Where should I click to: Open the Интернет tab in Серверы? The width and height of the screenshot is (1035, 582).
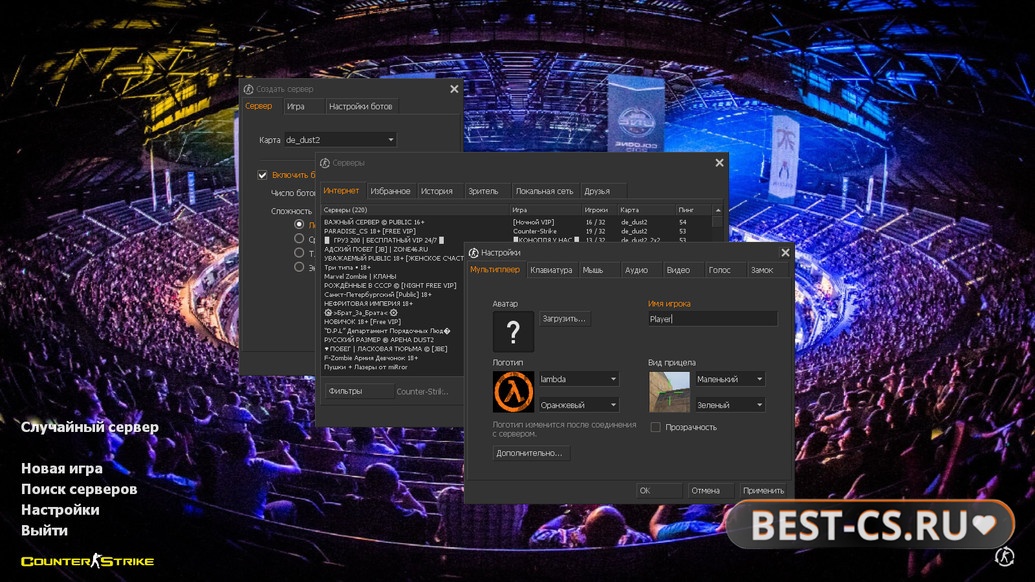point(341,191)
